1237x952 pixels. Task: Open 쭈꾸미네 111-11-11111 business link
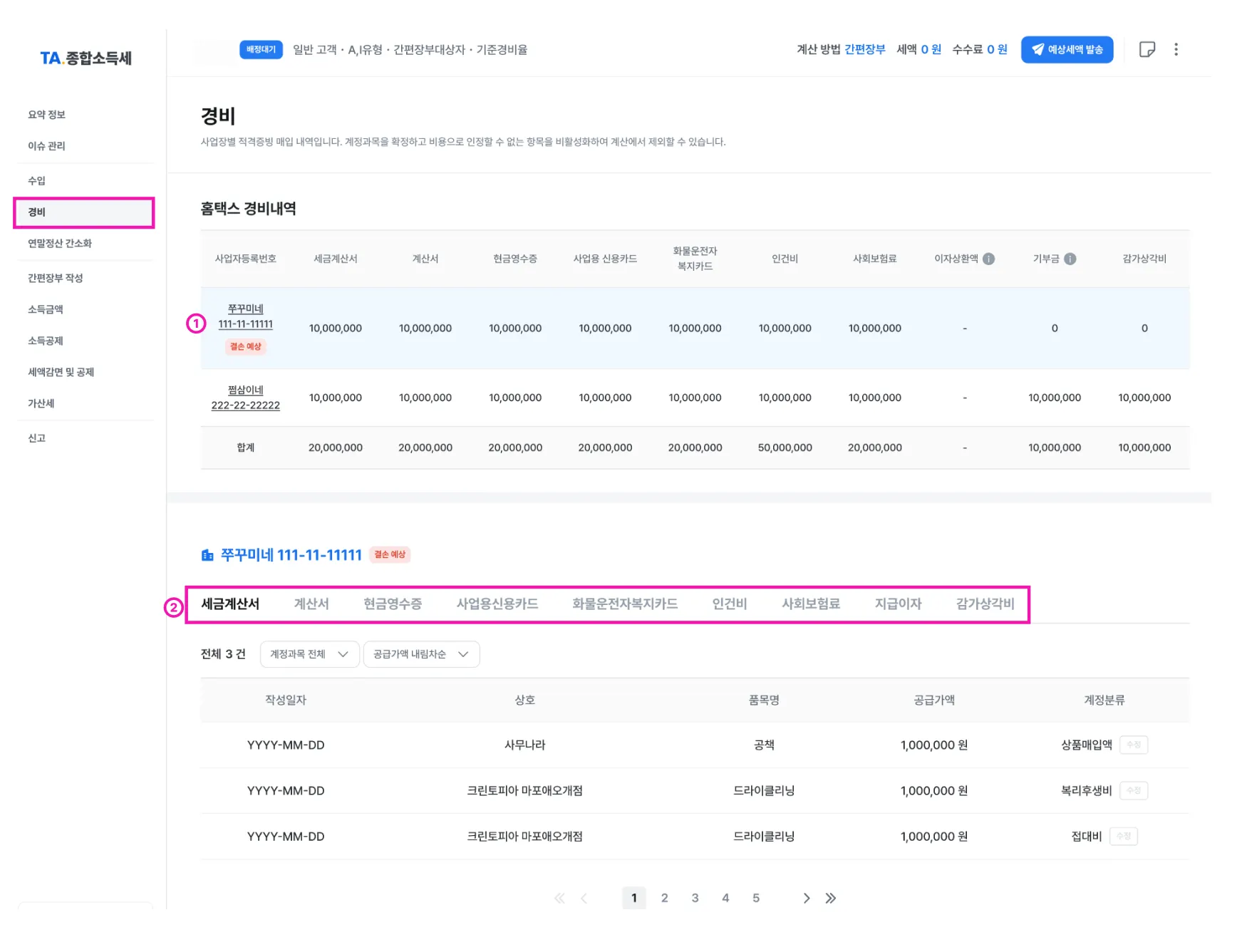(x=245, y=316)
